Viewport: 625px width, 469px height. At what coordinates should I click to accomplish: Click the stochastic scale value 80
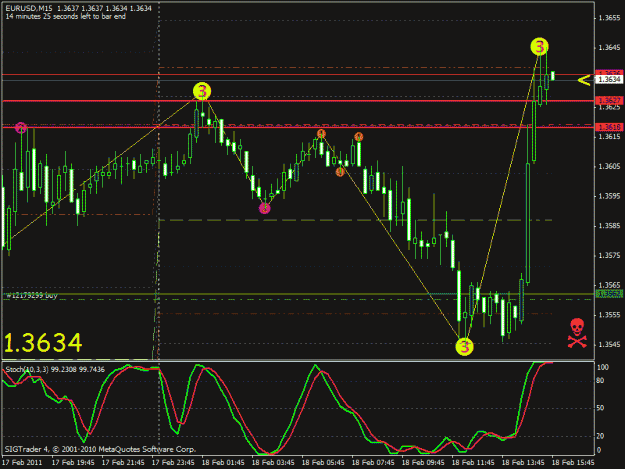tap(601, 381)
